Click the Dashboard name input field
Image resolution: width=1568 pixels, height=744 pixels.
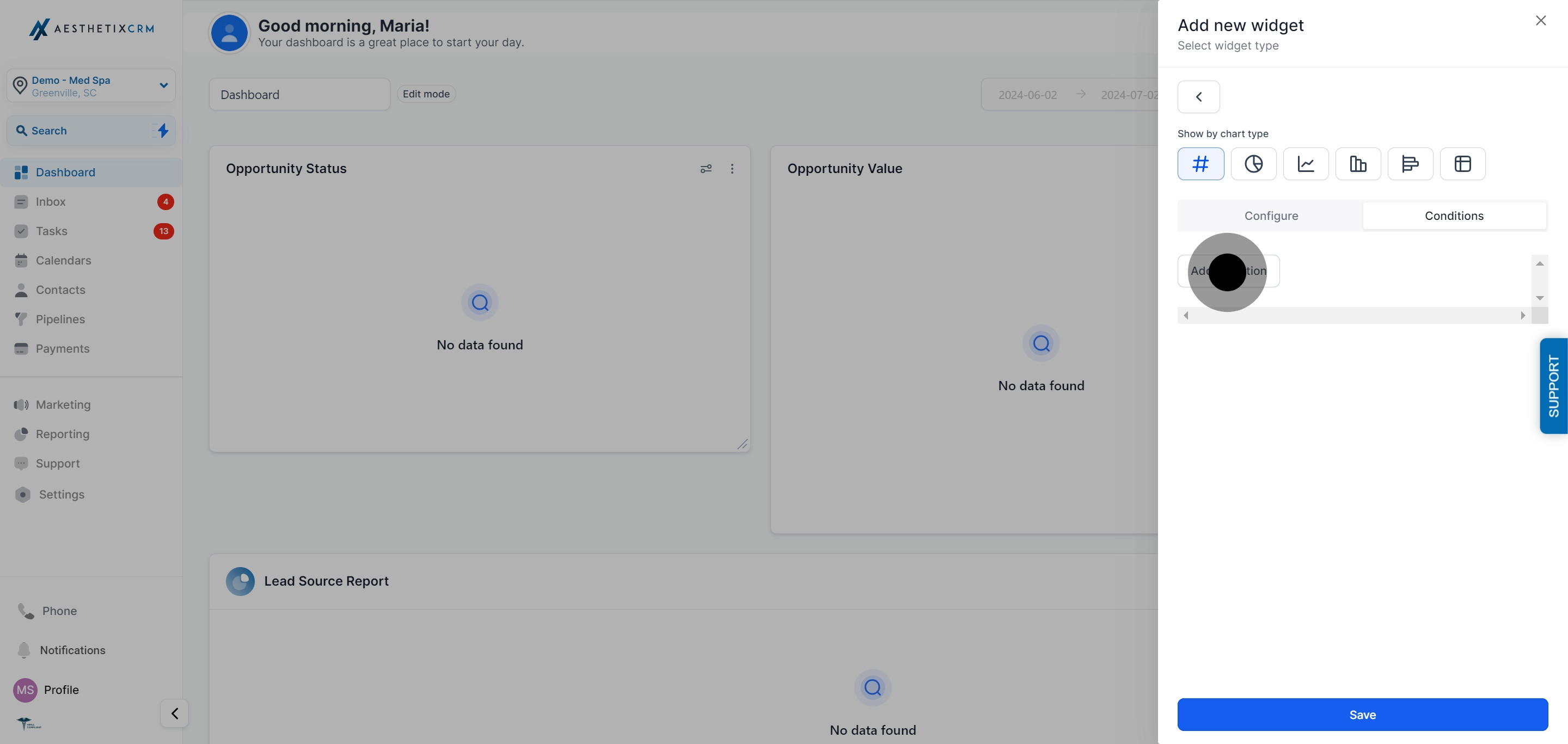tap(299, 94)
